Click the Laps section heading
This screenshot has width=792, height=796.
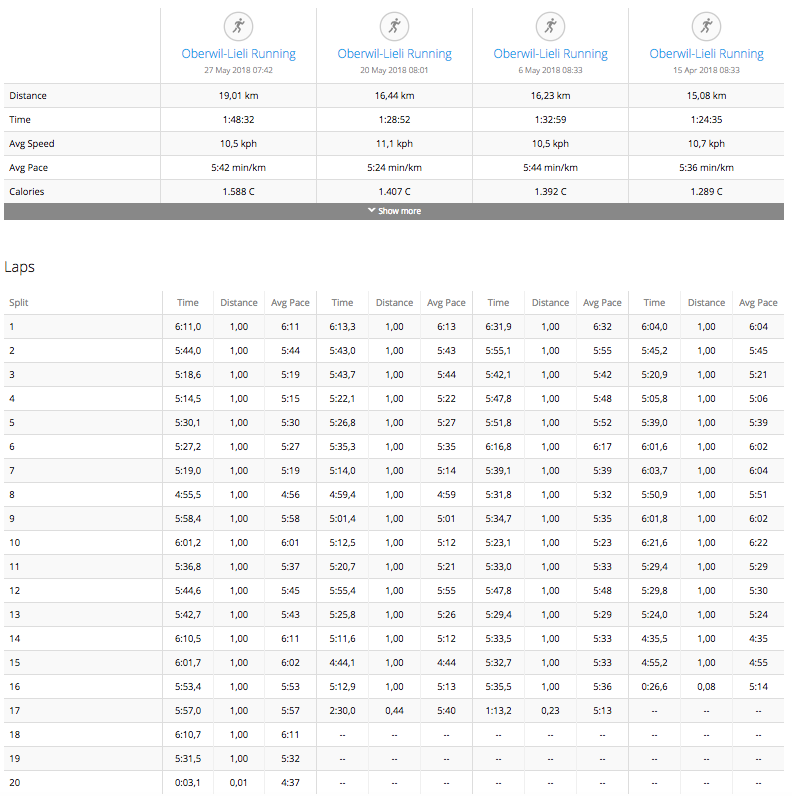tap(19, 267)
